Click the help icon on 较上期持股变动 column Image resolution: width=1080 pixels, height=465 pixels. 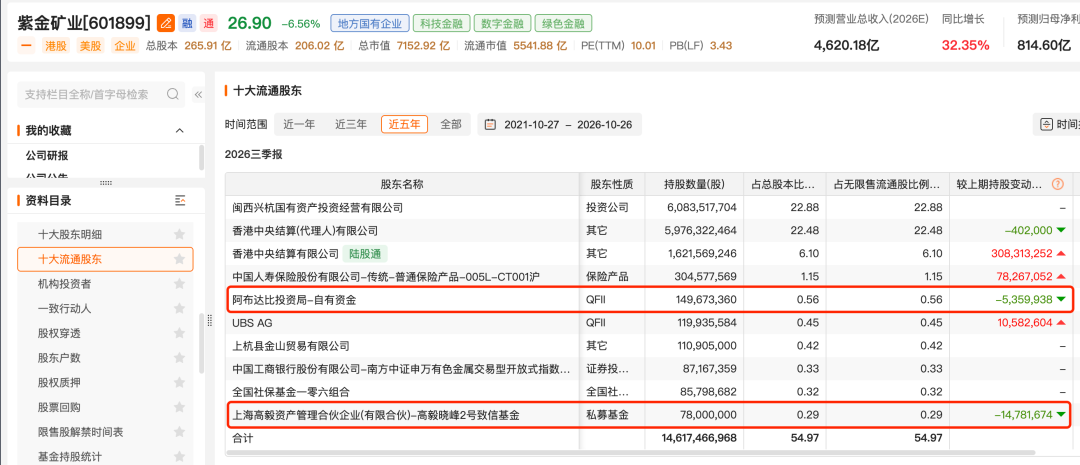tap(1057, 185)
